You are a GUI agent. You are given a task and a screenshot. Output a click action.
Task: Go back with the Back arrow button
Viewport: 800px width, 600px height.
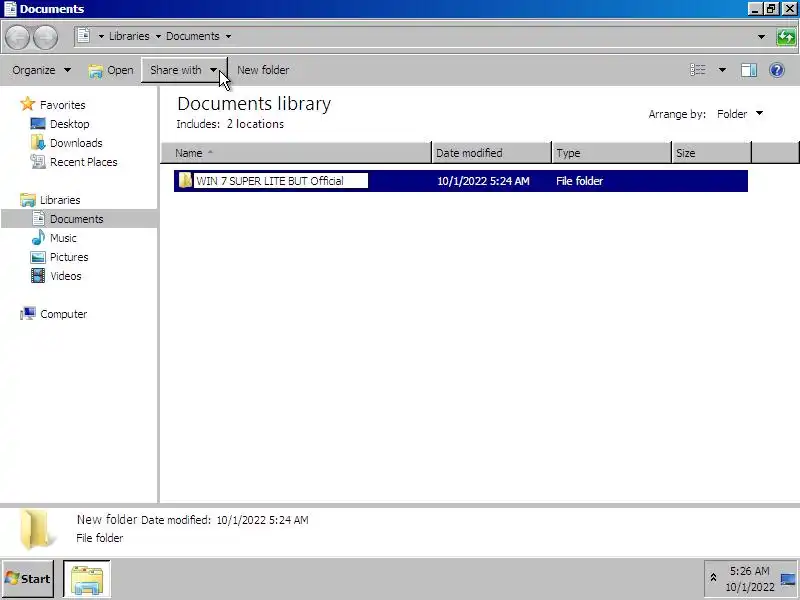pyautogui.click(x=17, y=37)
